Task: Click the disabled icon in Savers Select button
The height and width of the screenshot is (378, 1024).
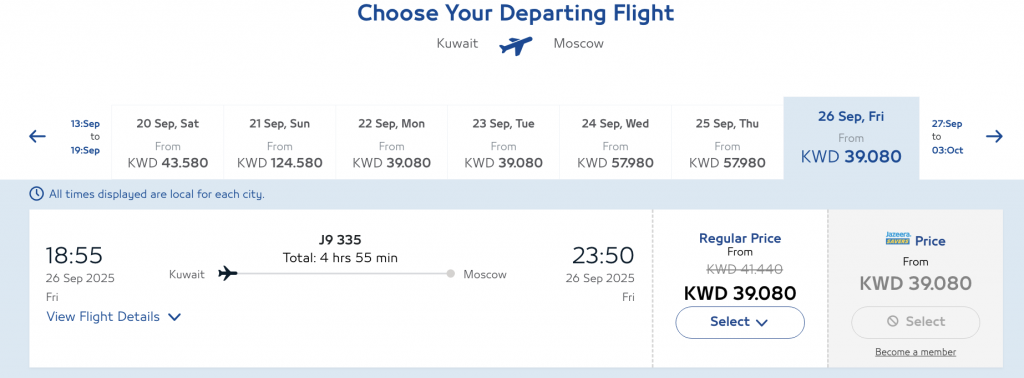Action: coord(893,321)
